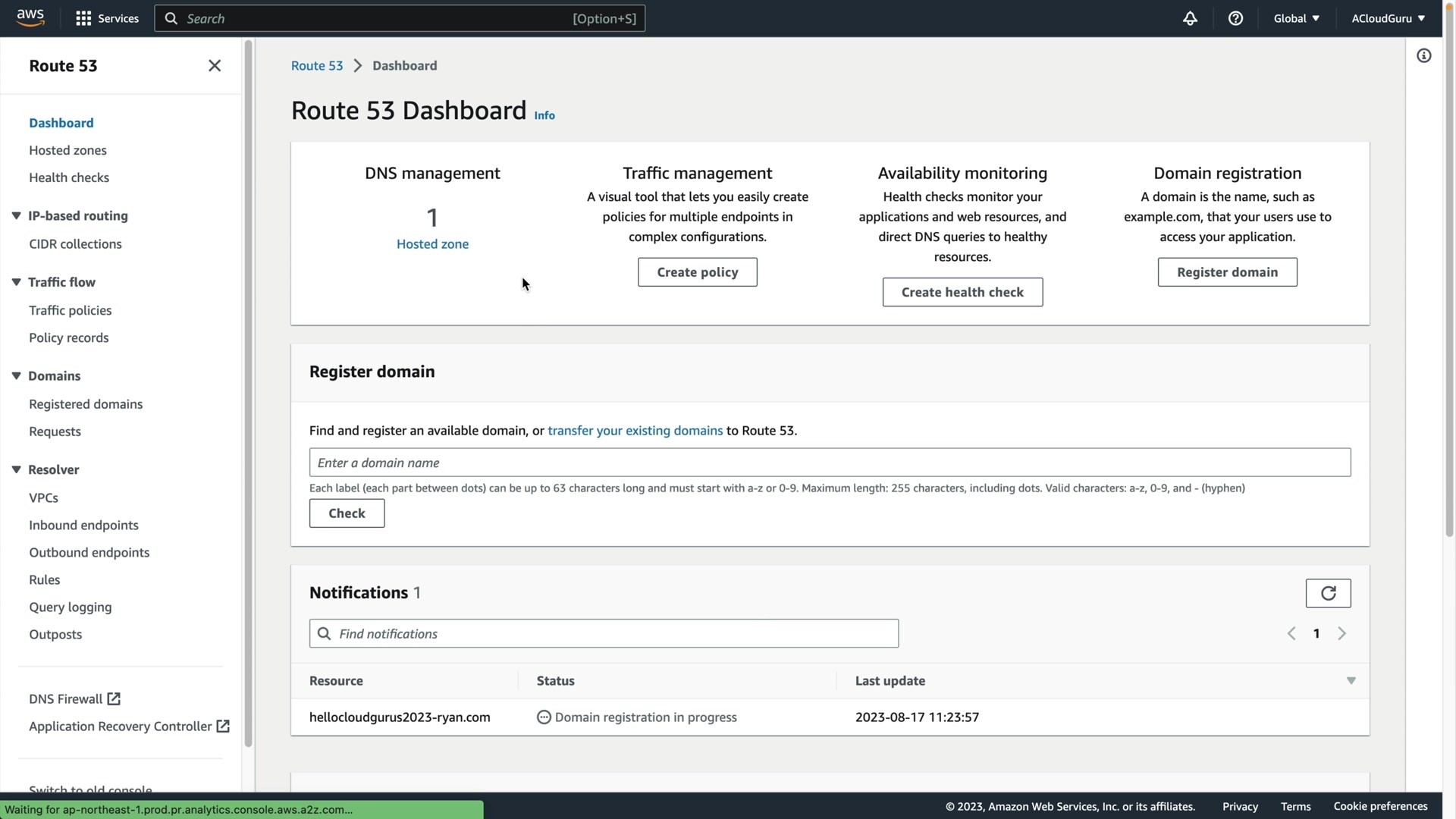Open the Services grid menu

[x=83, y=18]
